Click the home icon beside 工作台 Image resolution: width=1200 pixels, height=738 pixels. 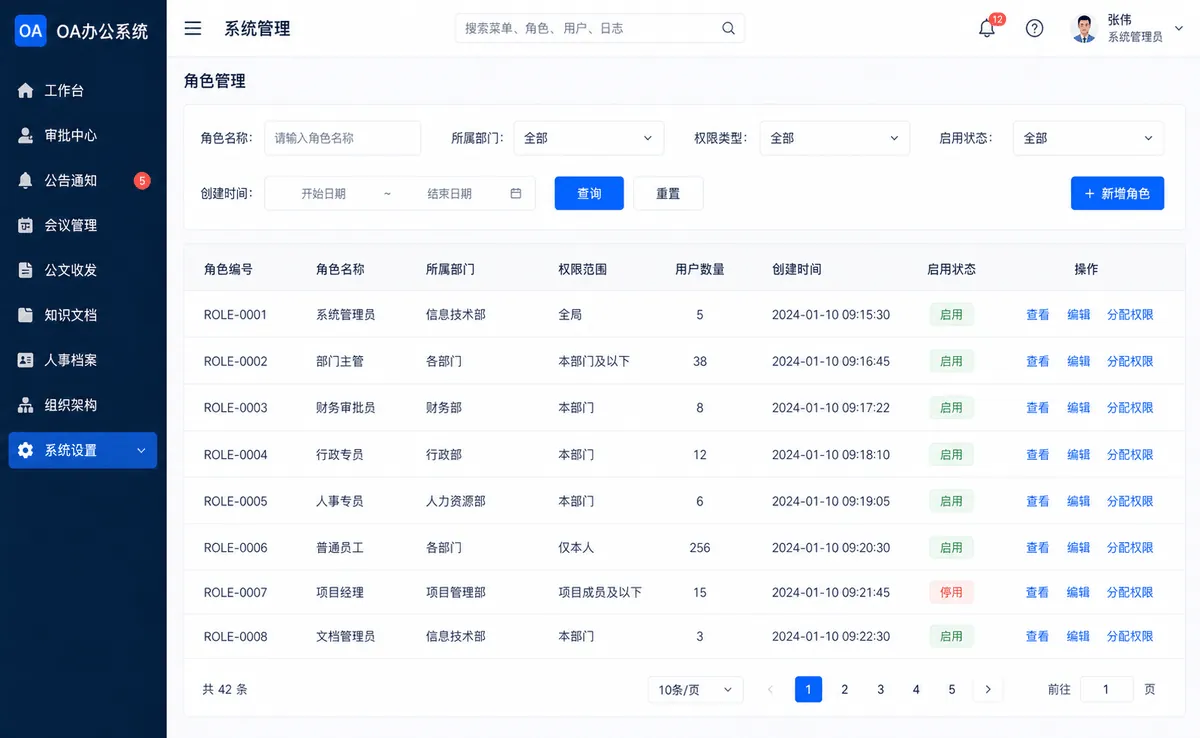26,90
